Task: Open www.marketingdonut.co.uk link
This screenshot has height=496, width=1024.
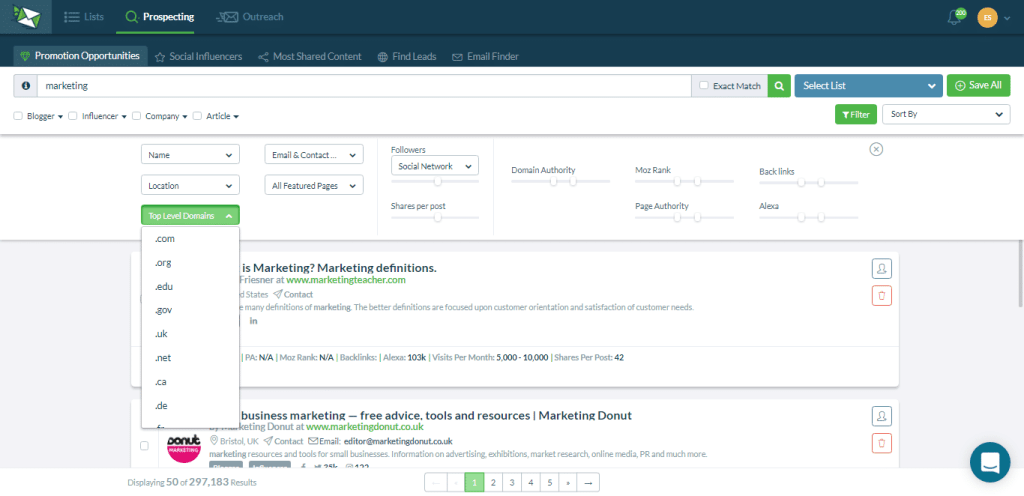Action: (x=365, y=427)
